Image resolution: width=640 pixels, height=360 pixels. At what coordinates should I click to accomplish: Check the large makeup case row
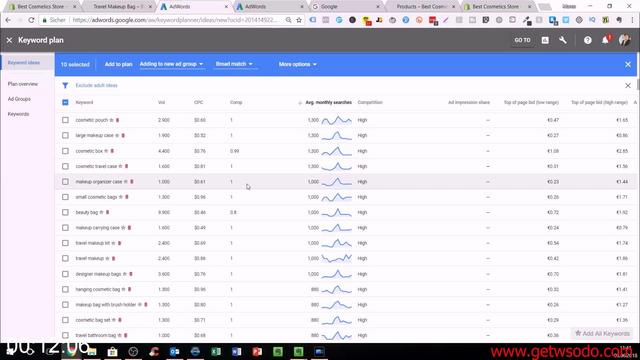(x=65, y=136)
